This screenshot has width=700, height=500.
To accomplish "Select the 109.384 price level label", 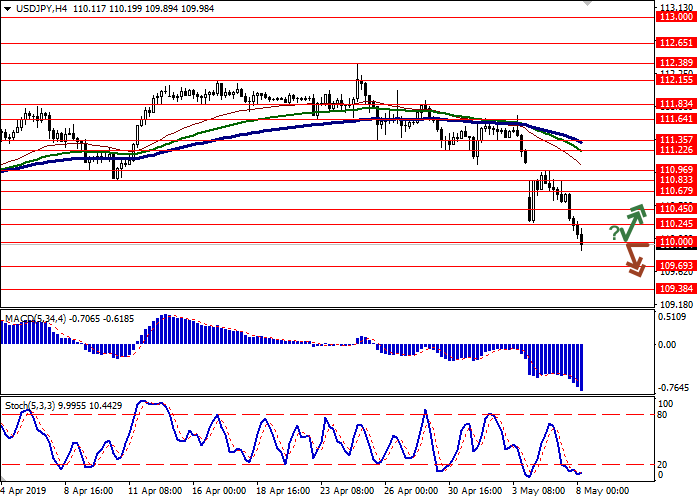I will [676, 288].
